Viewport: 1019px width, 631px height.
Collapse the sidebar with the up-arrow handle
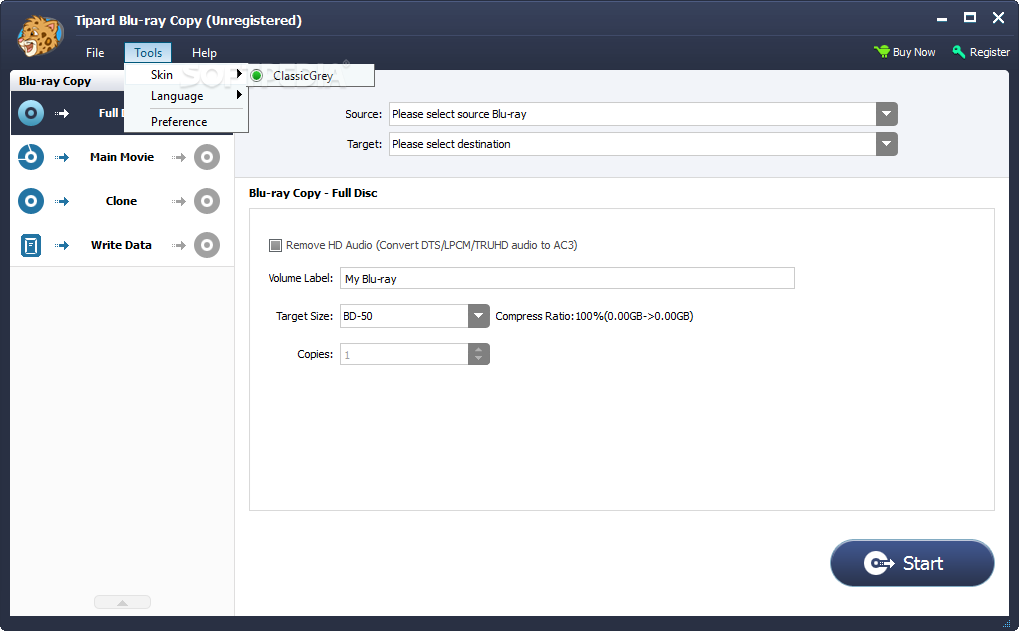[122, 602]
